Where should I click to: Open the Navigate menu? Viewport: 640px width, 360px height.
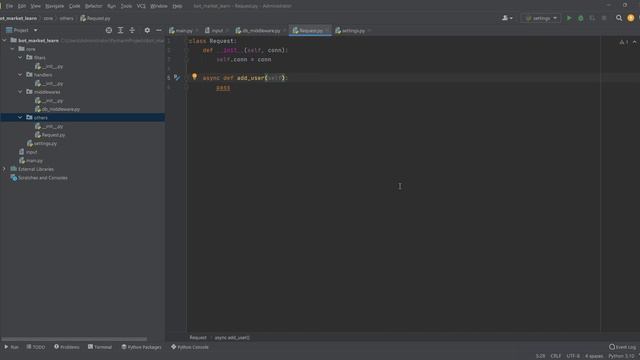pos(54,6)
